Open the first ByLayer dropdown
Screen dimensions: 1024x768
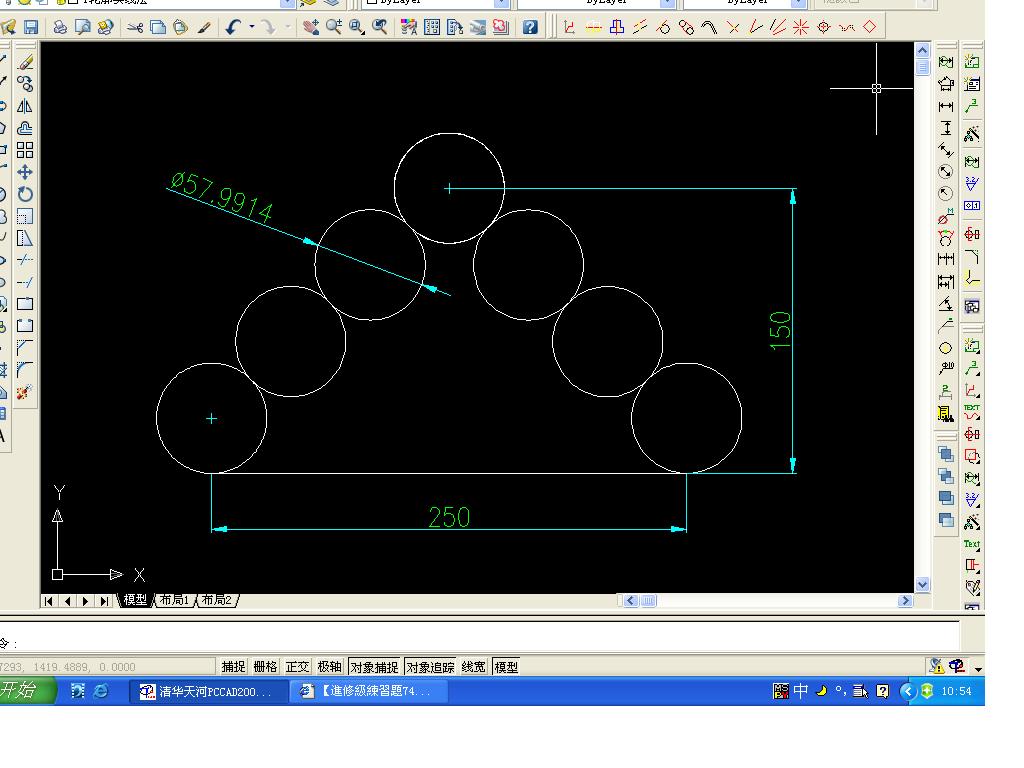[x=501, y=3]
